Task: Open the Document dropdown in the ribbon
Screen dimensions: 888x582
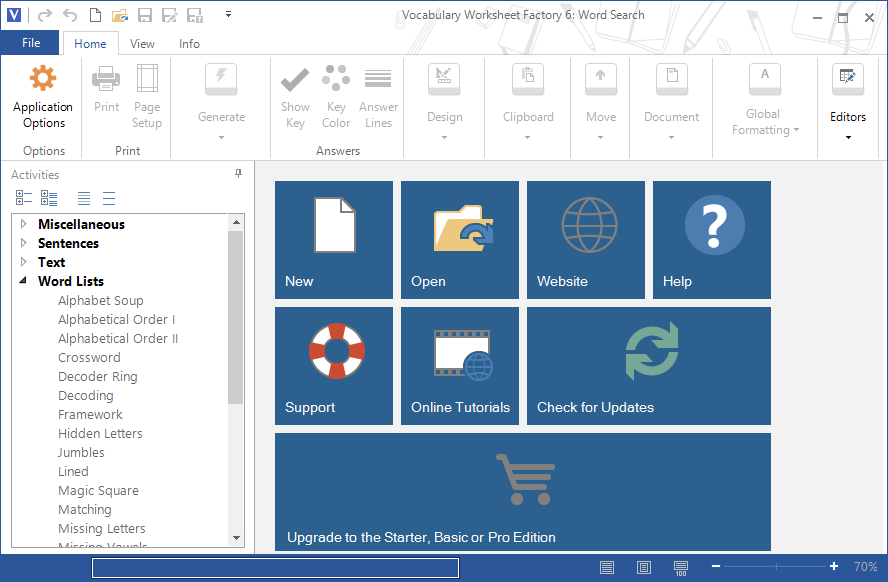Action: 672,102
